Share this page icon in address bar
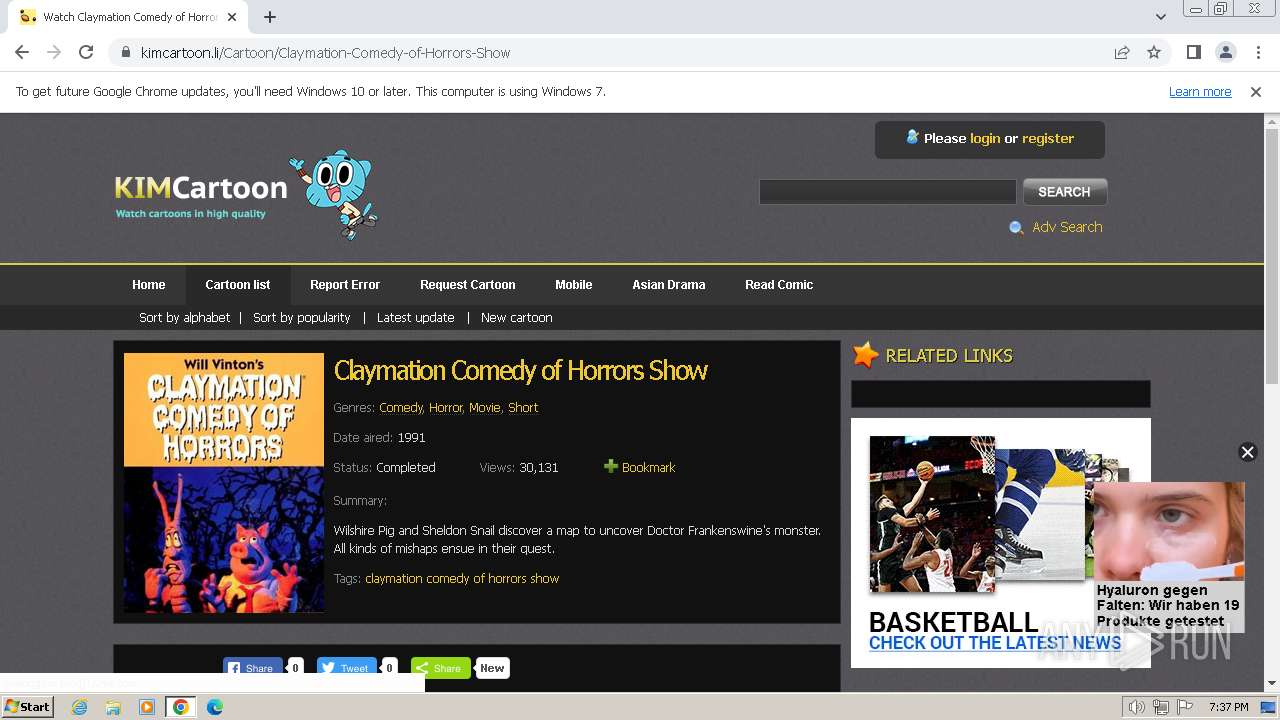This screenshot has height=720, width=1280. click(1122, 52)
